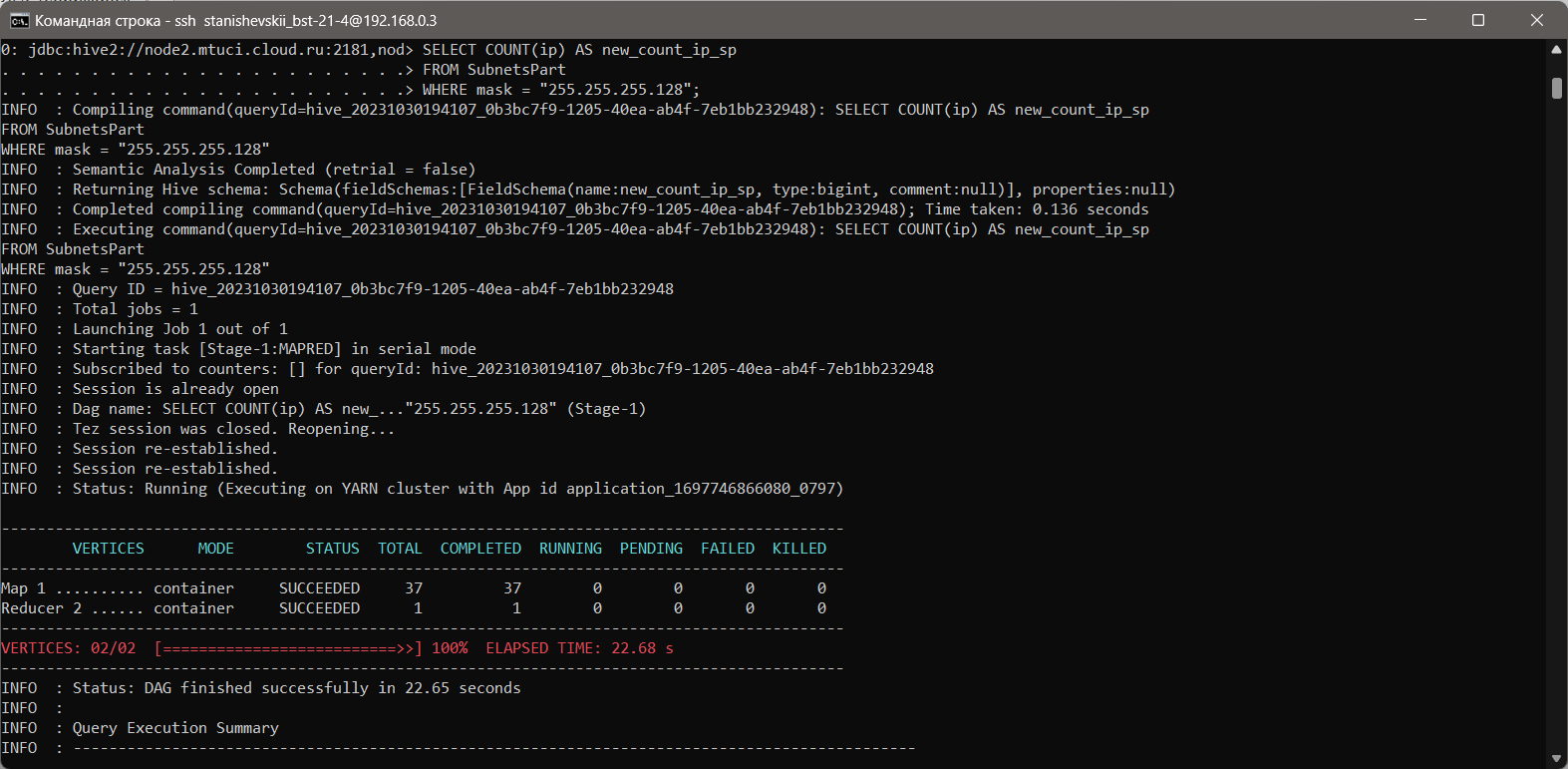
Task: Click the 'Session is already open' line
Action: point(140,389)
